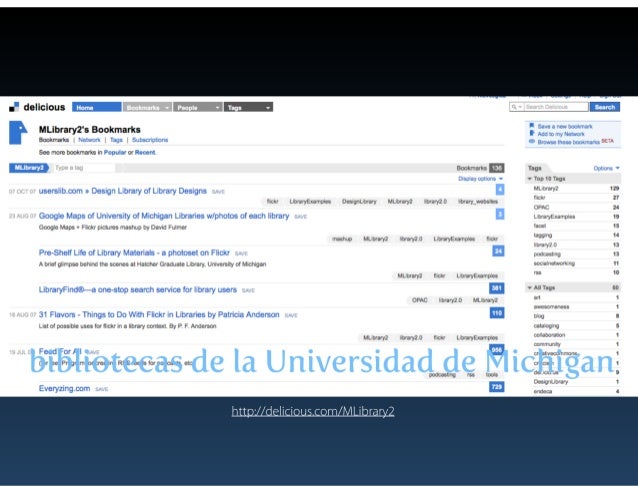This screenshot has height=493, width=638.
Task: Open the Tags panel Options dropdown
Action: (606, 168)
